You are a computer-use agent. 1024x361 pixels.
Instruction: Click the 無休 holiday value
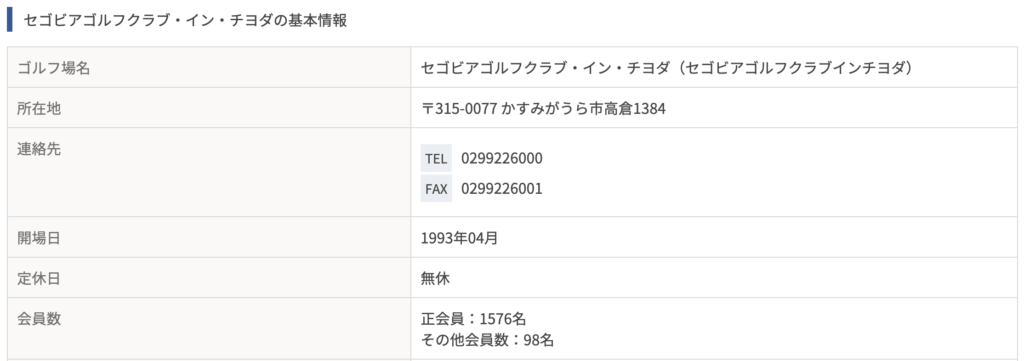[x=436, y=279]
